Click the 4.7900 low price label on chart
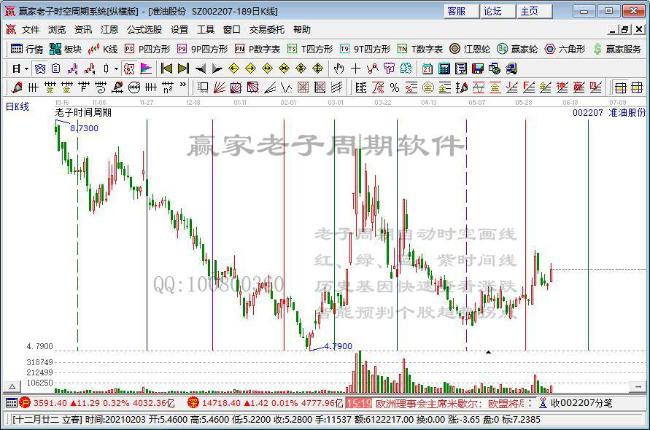Screen dimensions: 650x430 pos(338,346)
